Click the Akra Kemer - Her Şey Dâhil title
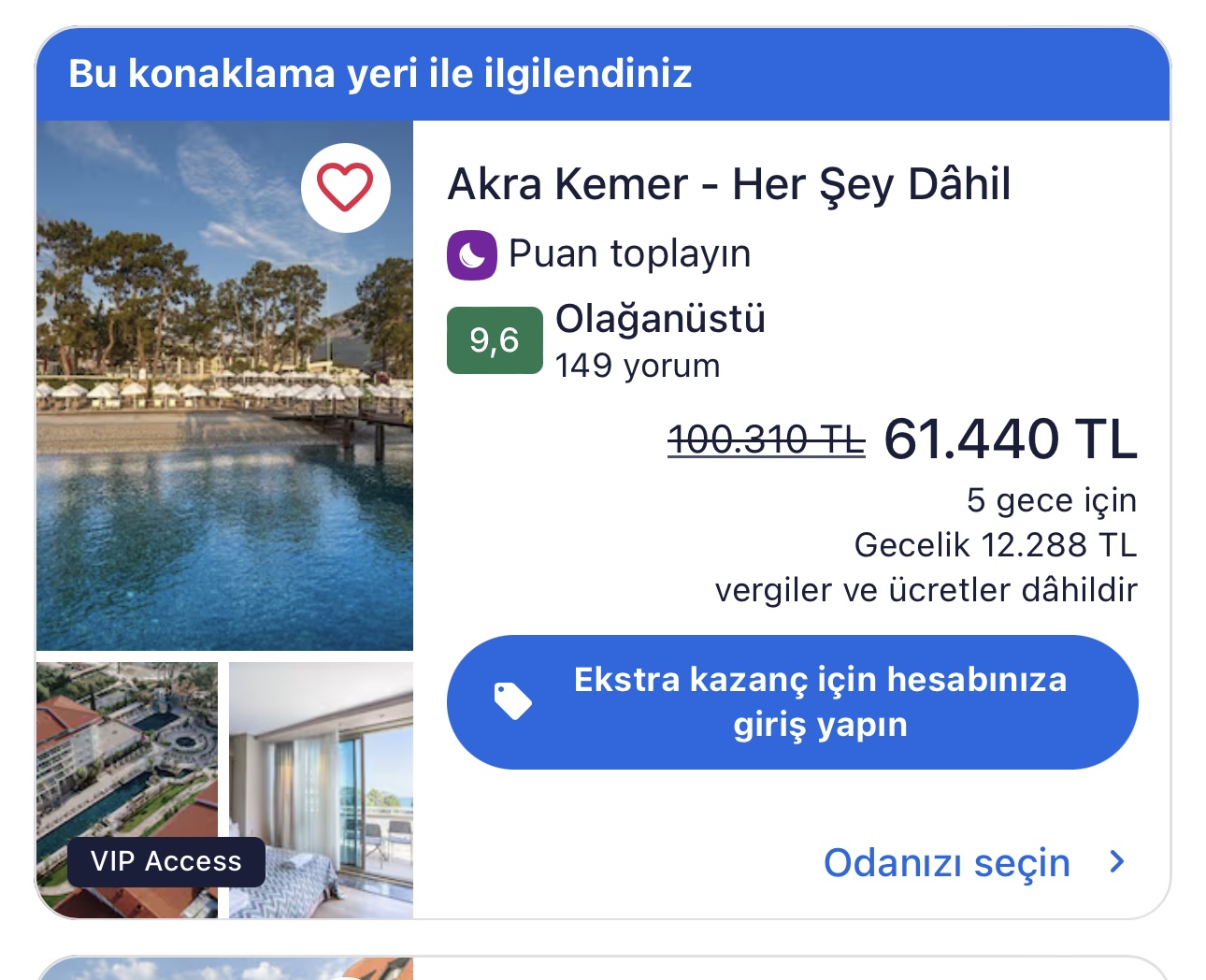Screen dimensions: 1206x980 coord(729,184)
